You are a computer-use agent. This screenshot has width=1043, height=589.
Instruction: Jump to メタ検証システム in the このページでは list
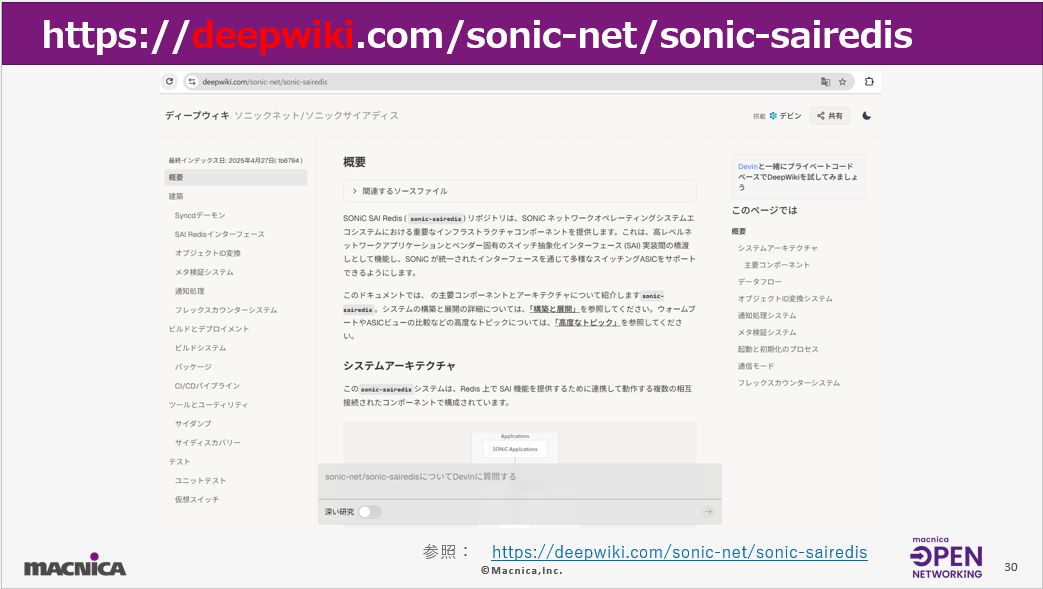tap(767, 332)
